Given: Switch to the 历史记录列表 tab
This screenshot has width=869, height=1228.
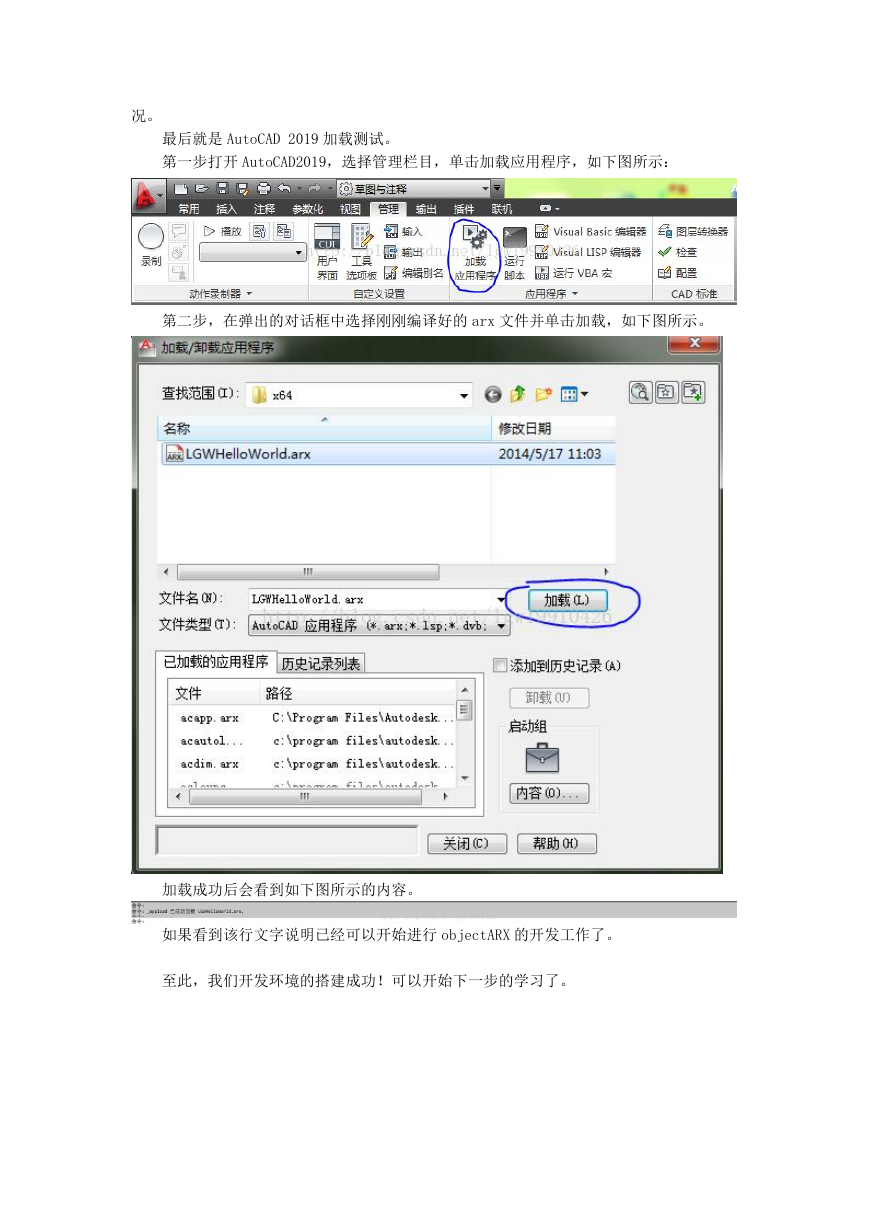Looking at the screenshot, I should tap(321, 663).
